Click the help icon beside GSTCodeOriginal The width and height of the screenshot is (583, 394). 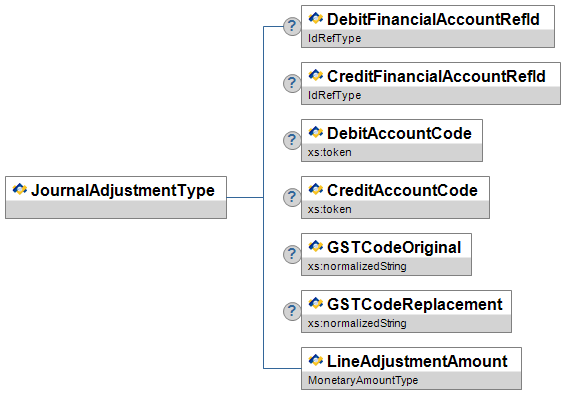(x=292, y=254)
